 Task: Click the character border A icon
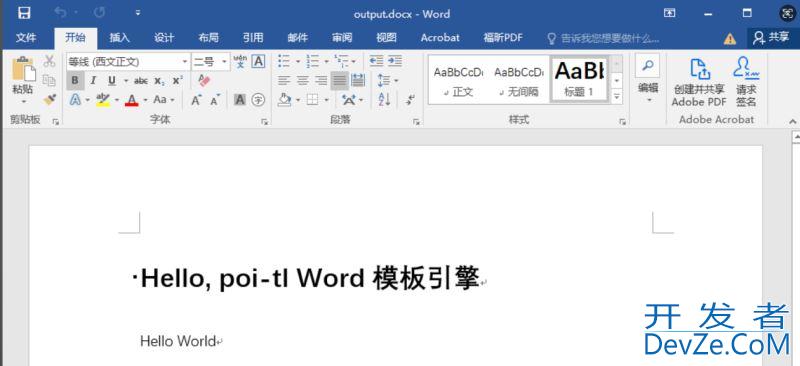coord(259,62)
